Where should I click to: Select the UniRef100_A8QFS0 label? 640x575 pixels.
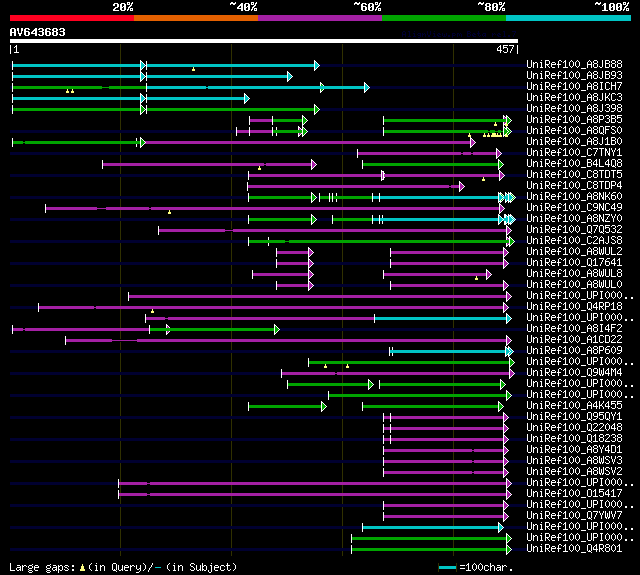click(x=574, y=130)
